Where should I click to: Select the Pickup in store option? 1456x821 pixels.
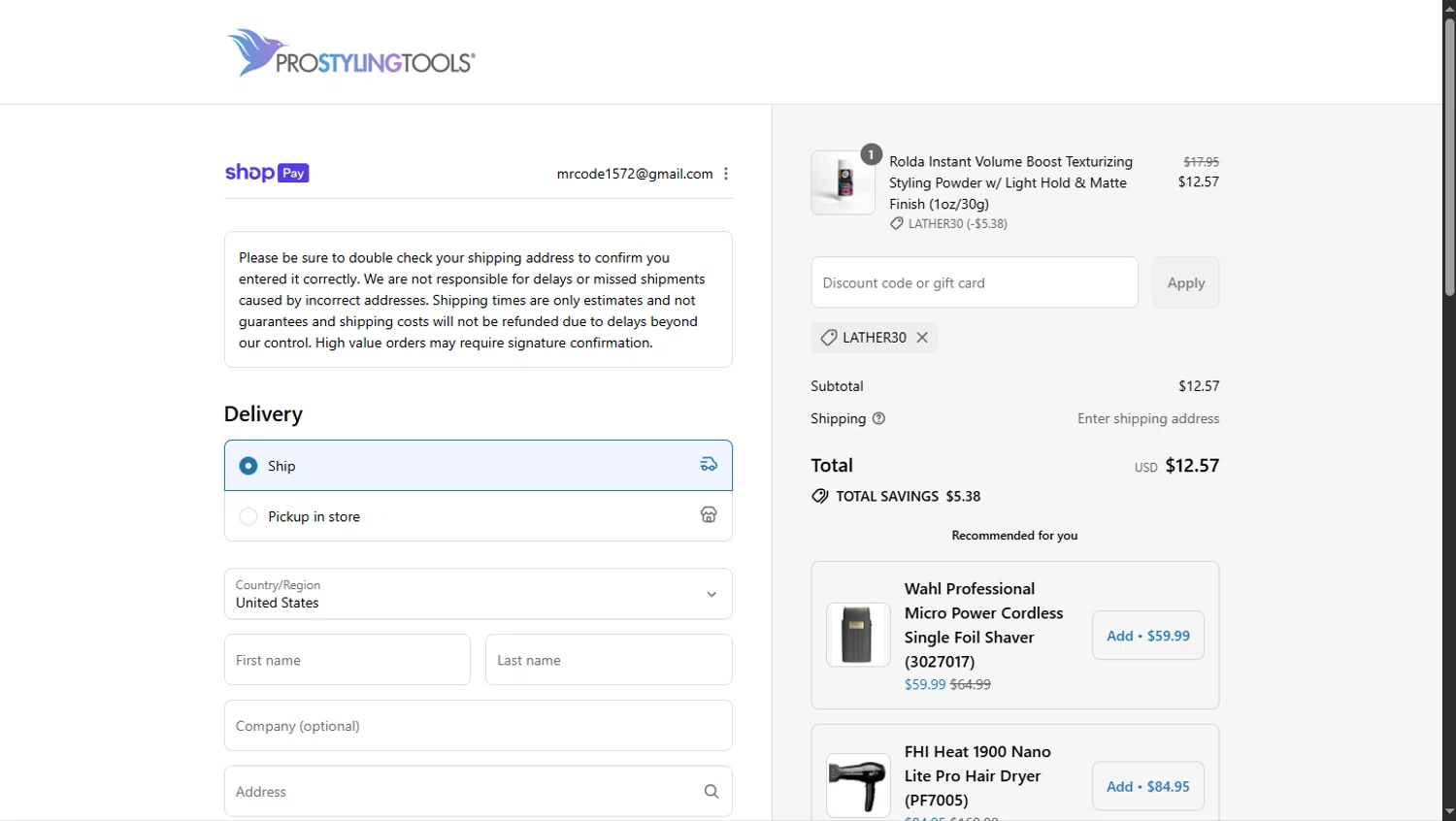click(479, 516)
